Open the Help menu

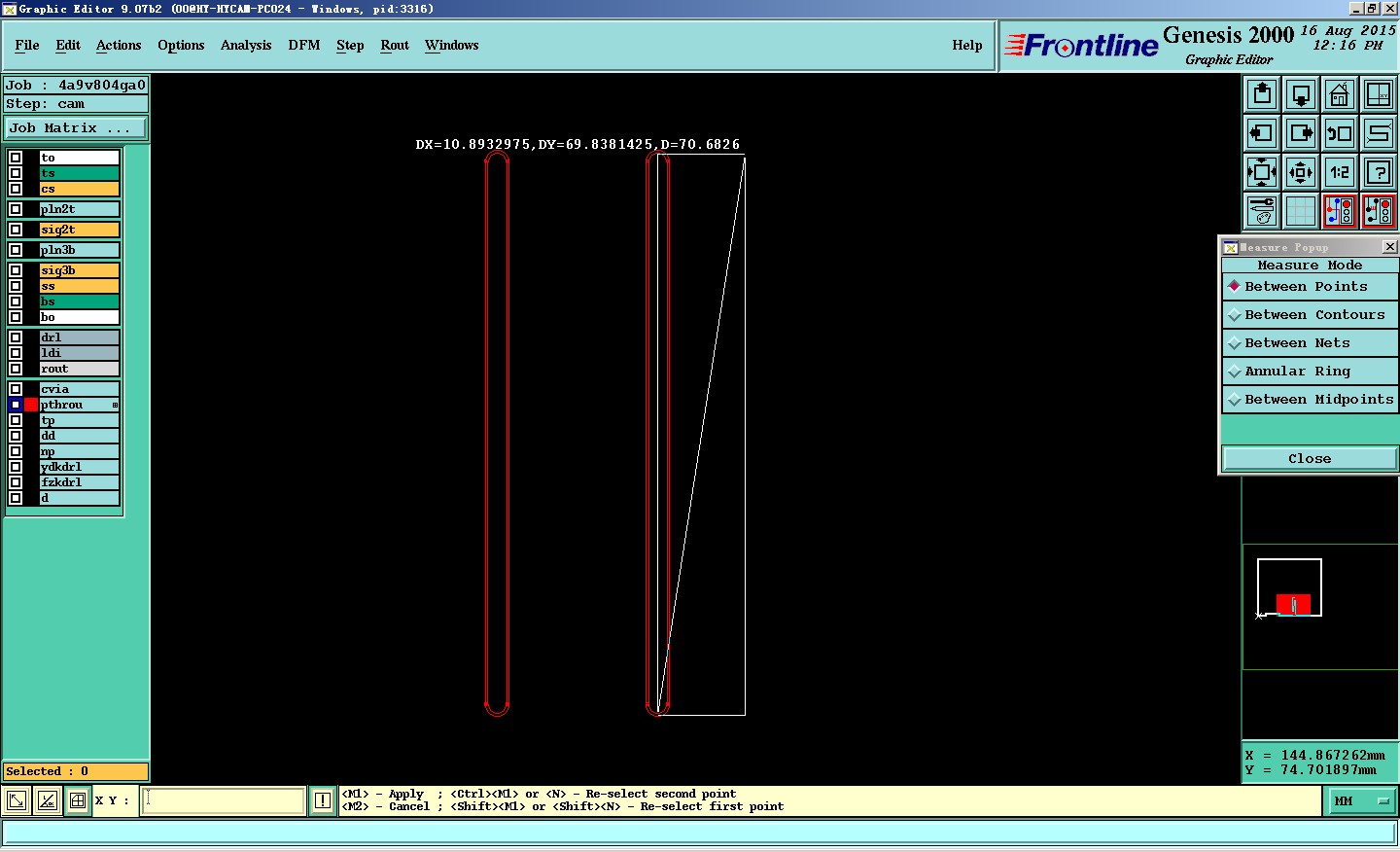click(967, 46)
